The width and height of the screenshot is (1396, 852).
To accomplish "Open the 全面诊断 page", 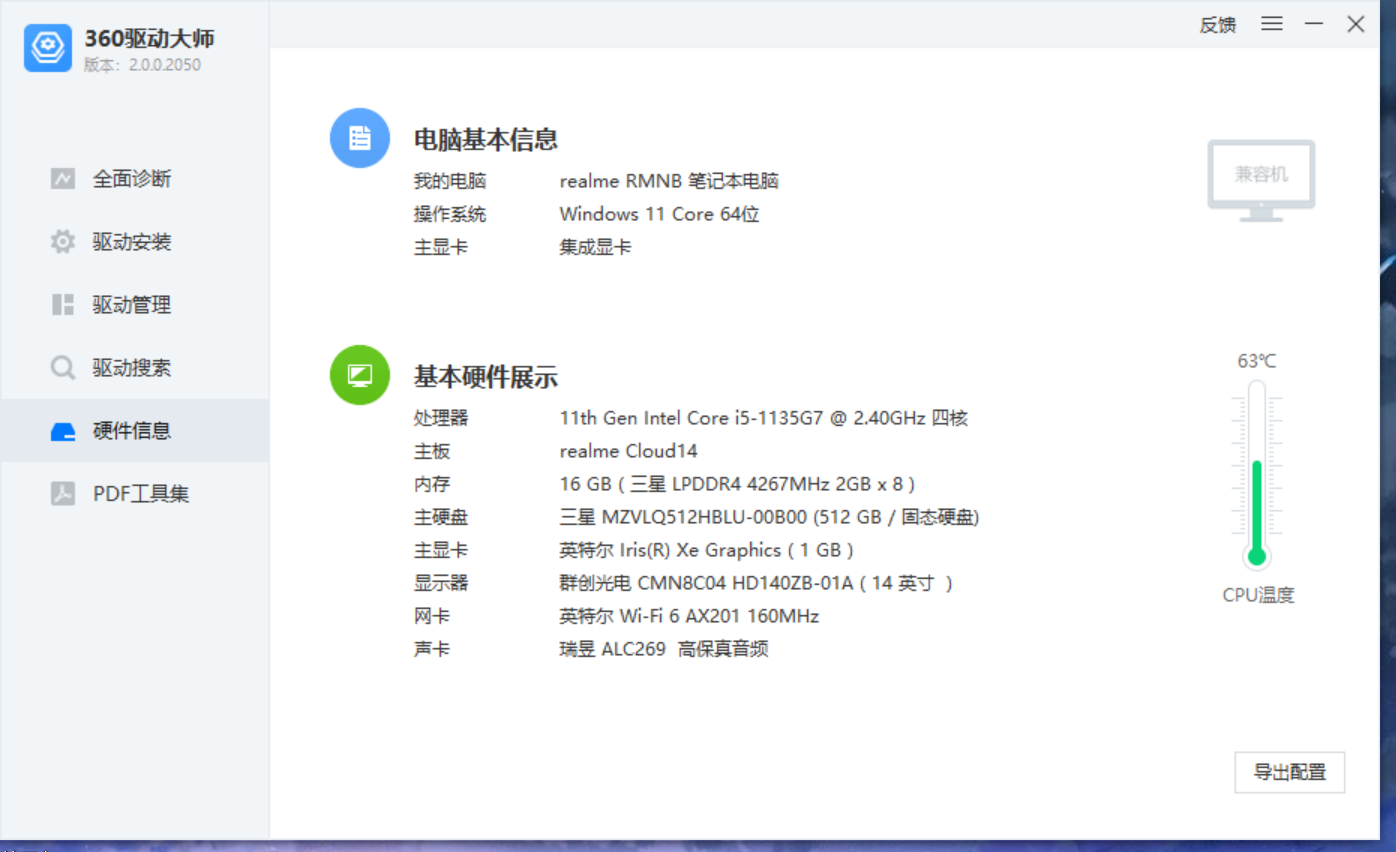I will pyautogui.click(x=135, y=179).
